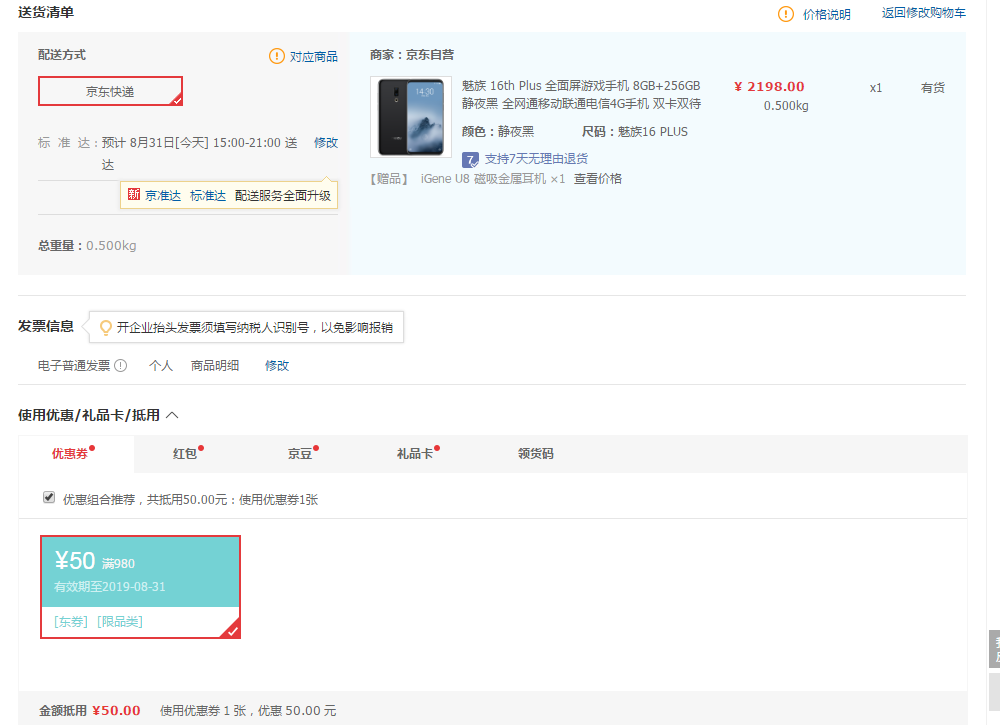Click the 商家：京东自营 merchant label
Image resolution: width=1000 pixels, height=725 pixels.
click(x=412, y=55)
